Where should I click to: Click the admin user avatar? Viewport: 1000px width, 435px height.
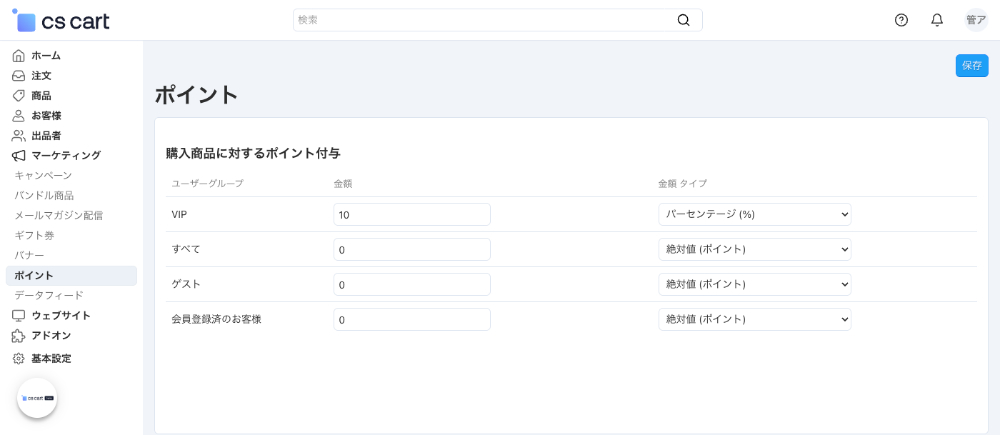(x=976, y=20)
